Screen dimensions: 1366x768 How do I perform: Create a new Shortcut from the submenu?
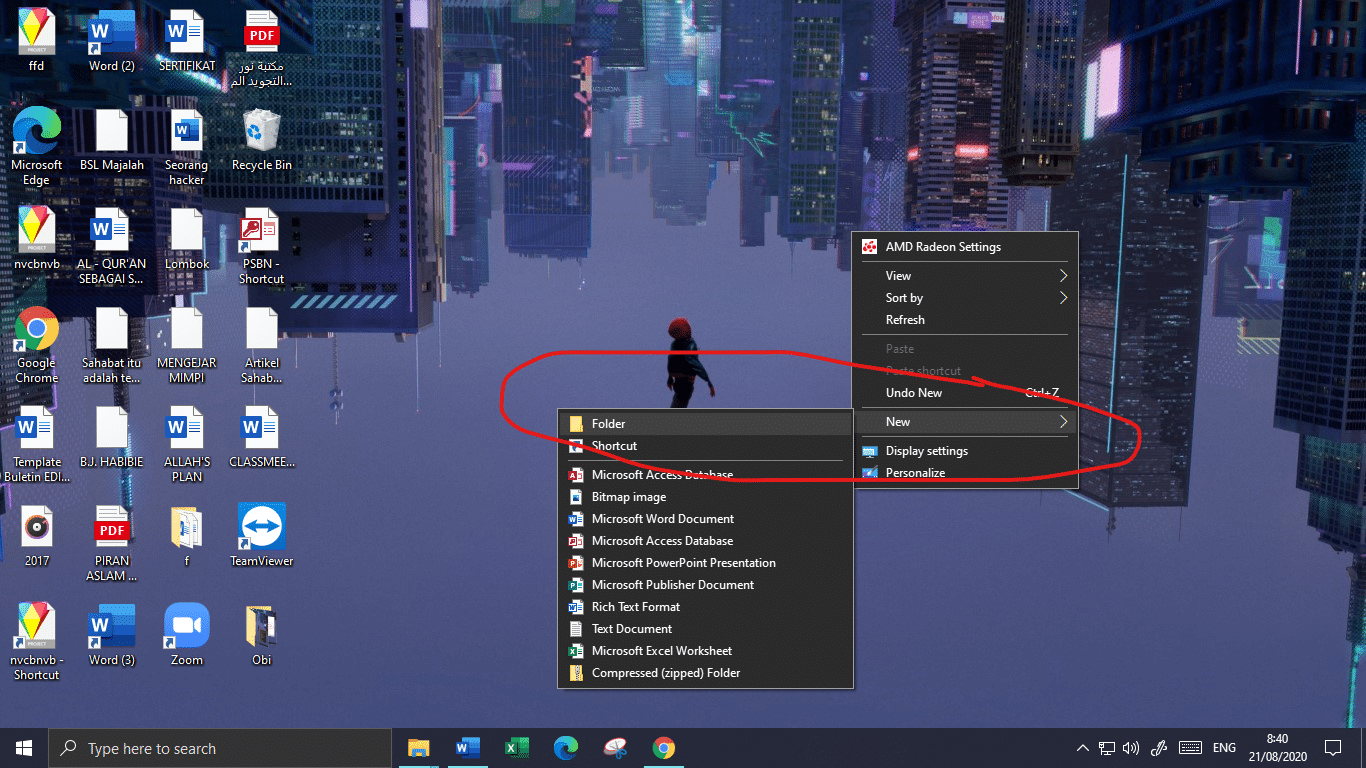click(705, 446)
